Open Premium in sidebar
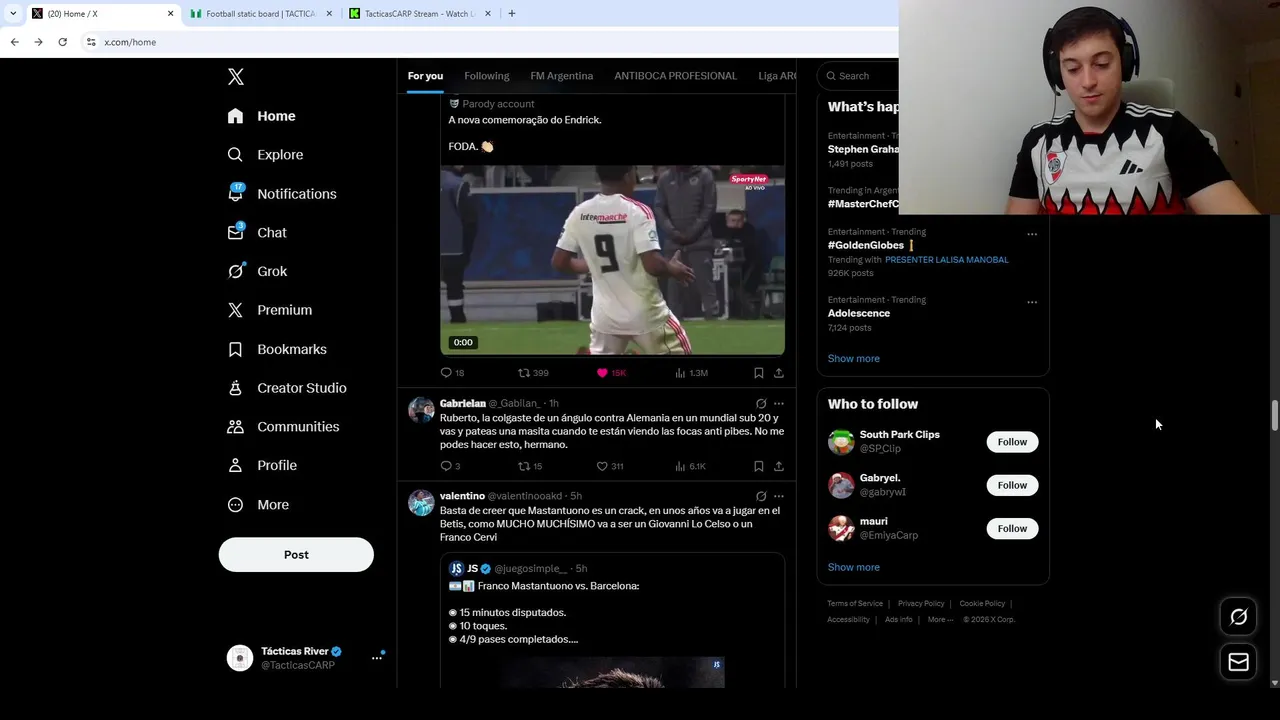The width and height of the screenshot is (1280, 720). pyautogui.click(x=270, y=310)
